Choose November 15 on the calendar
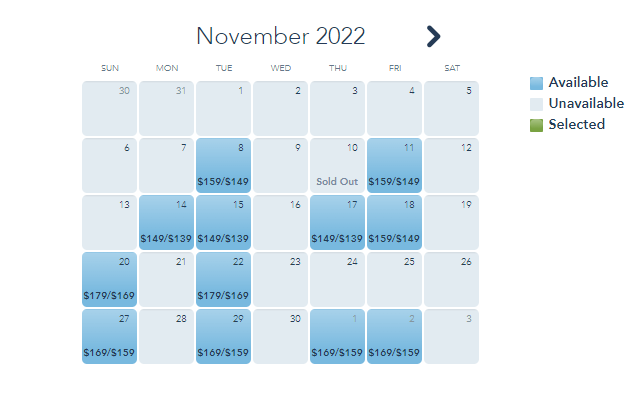The height and width of the screenshot is (406, 642). pyautogui.click(x=223, y=222)
